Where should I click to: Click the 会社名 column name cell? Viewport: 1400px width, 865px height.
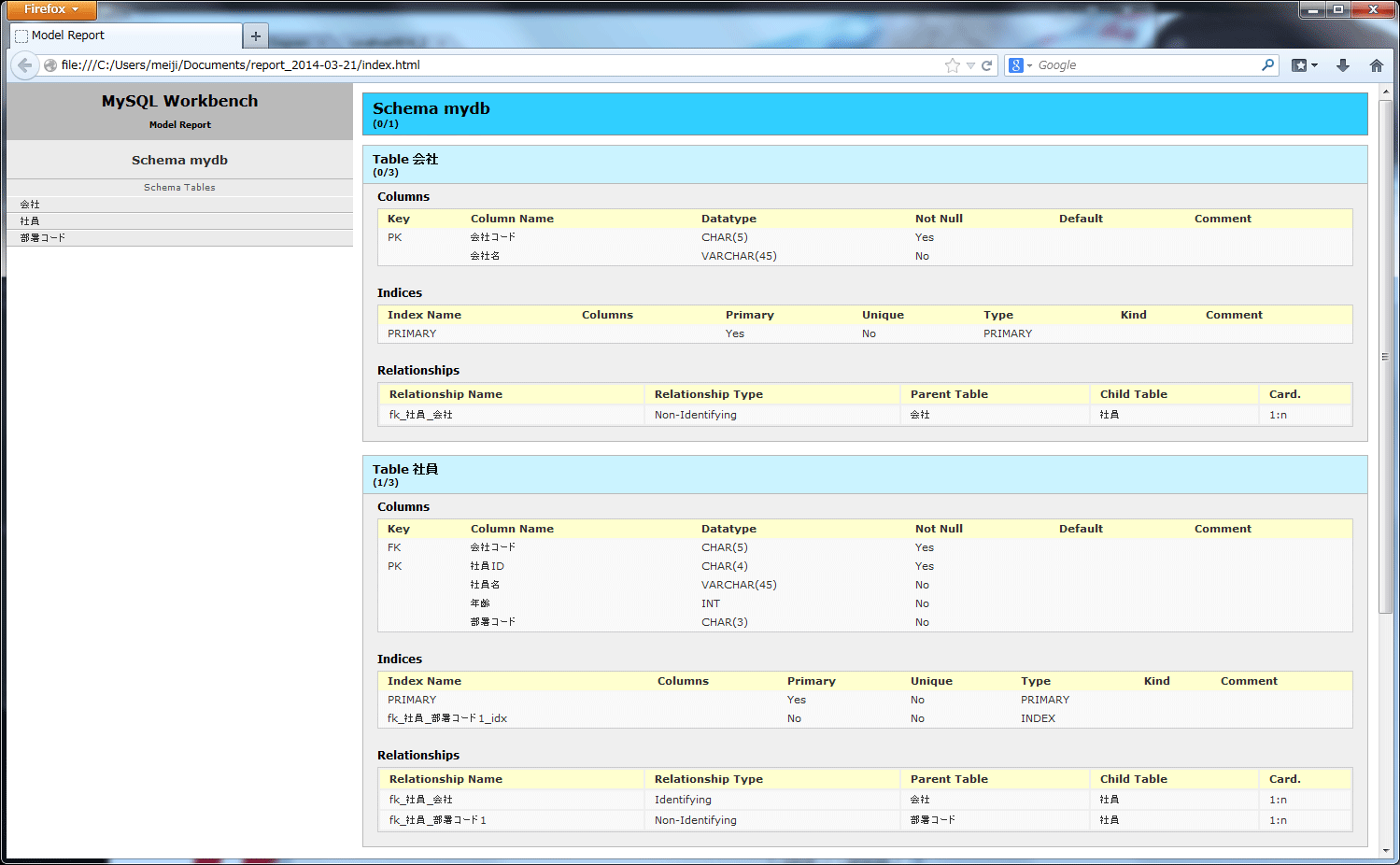click(x=485, y=256)
